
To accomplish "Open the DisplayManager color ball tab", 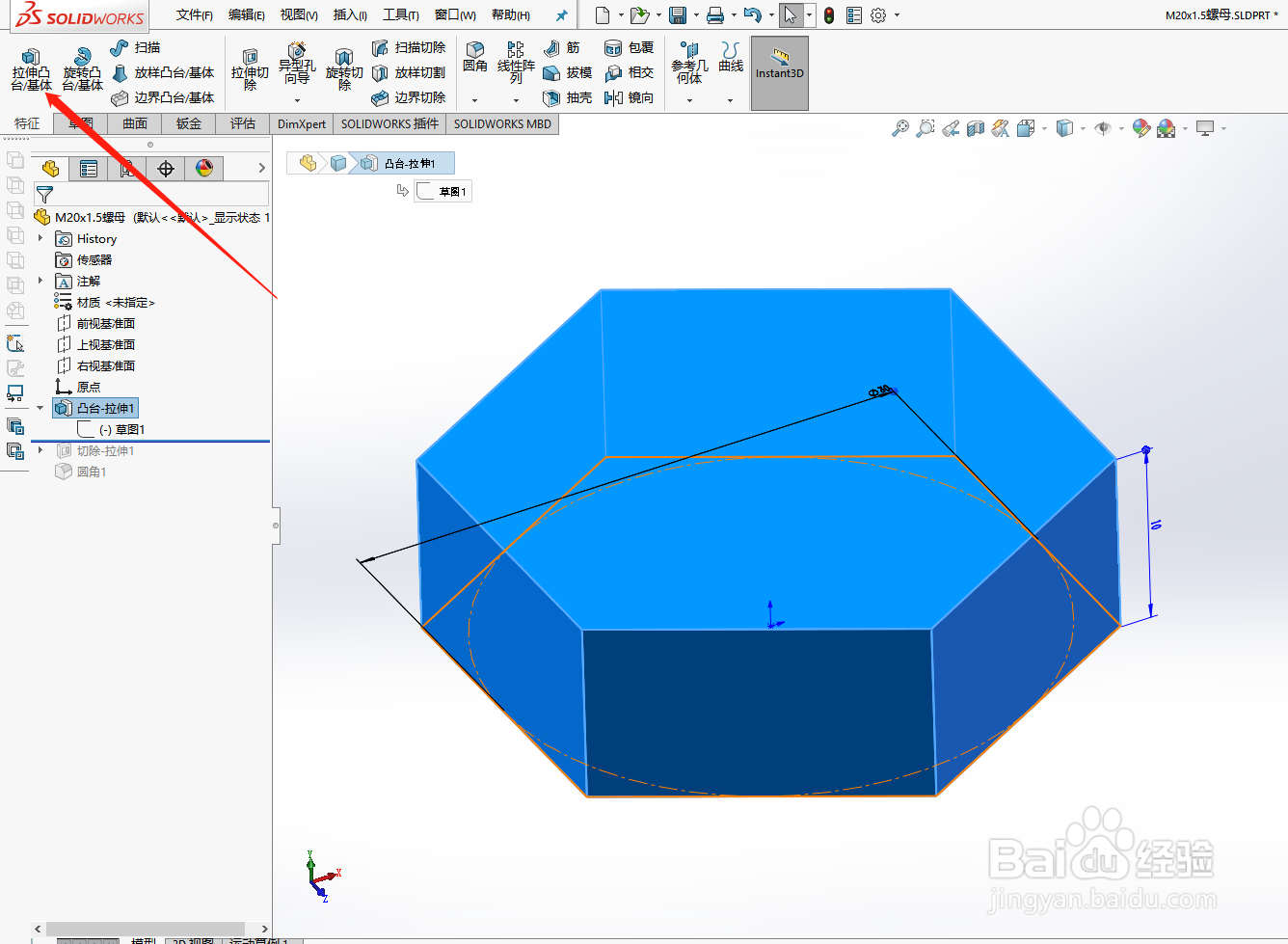I will pyautogui.click(x=204, y=169).
